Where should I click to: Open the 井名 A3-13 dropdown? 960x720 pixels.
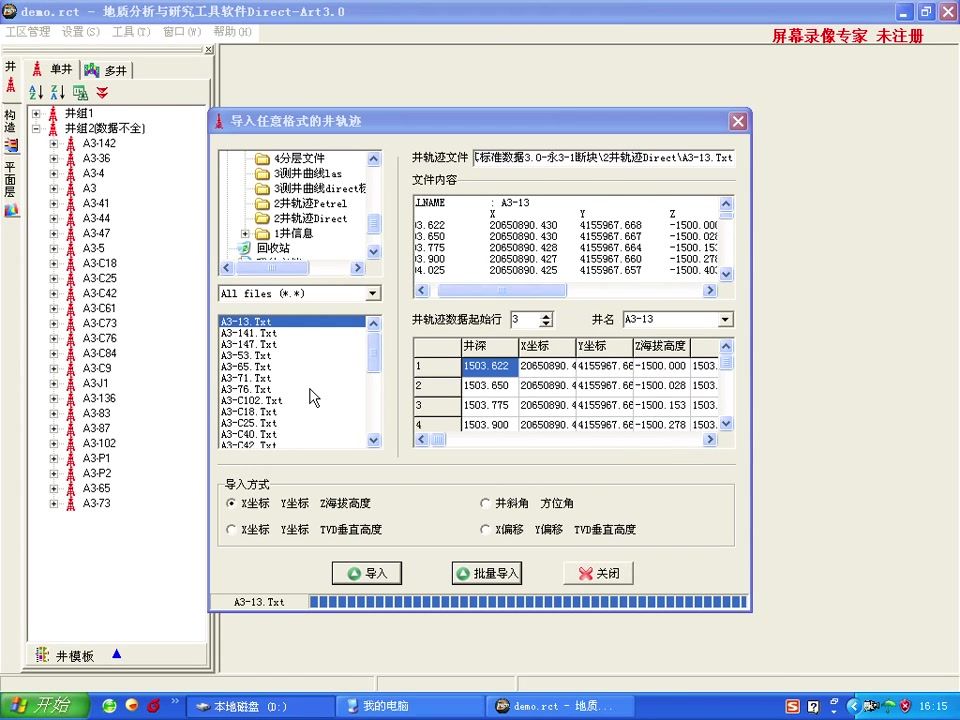click(725, 320)
